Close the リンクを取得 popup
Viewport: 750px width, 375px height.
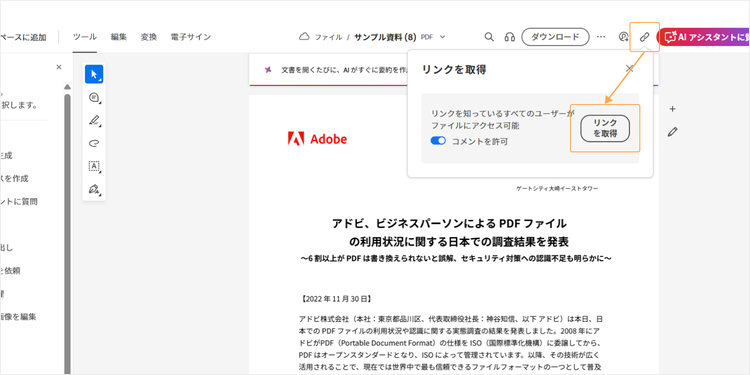[x=629, y=69]
